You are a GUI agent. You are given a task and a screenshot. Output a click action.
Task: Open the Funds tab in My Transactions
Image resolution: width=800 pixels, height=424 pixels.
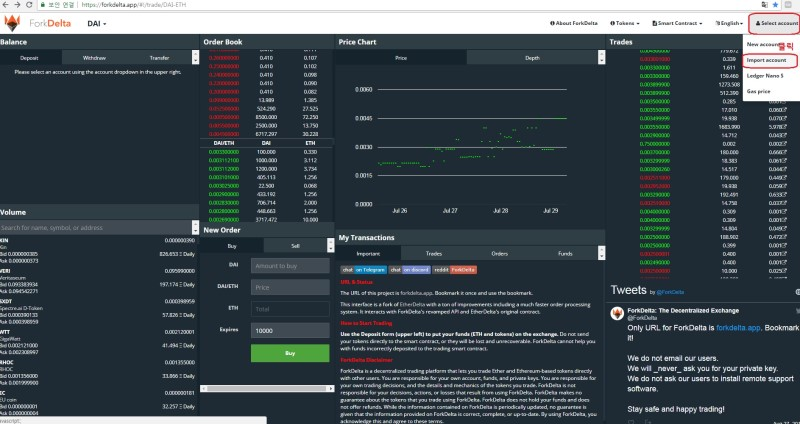[x=565, y=254]
